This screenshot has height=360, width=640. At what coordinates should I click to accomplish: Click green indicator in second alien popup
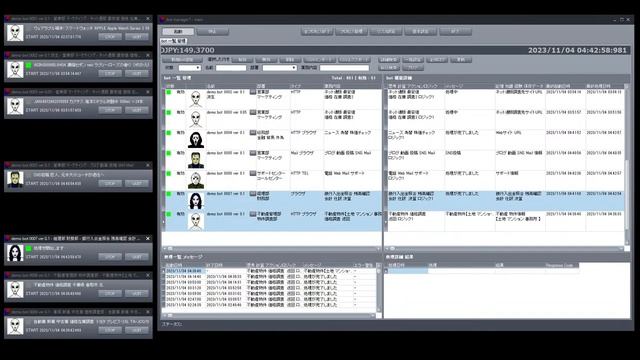pos(29,65)
